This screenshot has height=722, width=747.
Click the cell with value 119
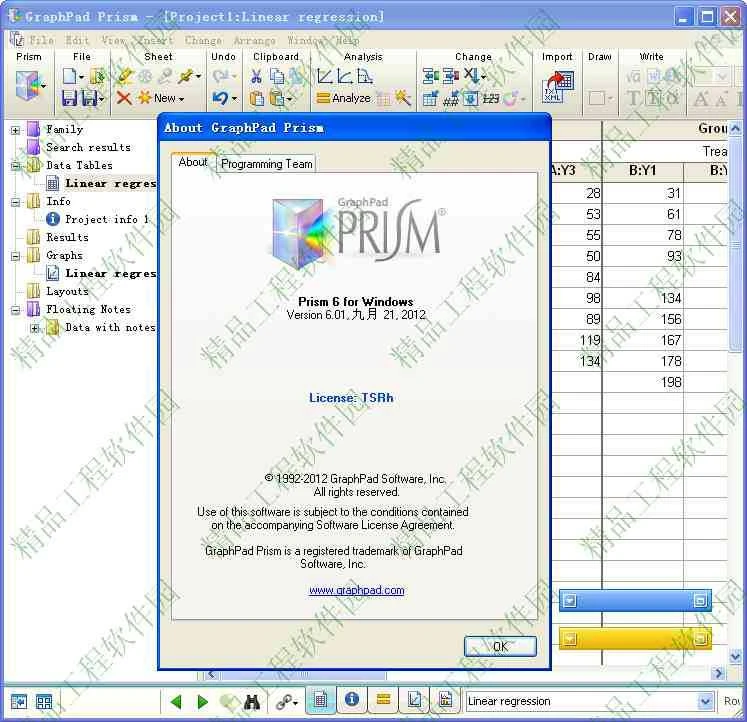576,340
